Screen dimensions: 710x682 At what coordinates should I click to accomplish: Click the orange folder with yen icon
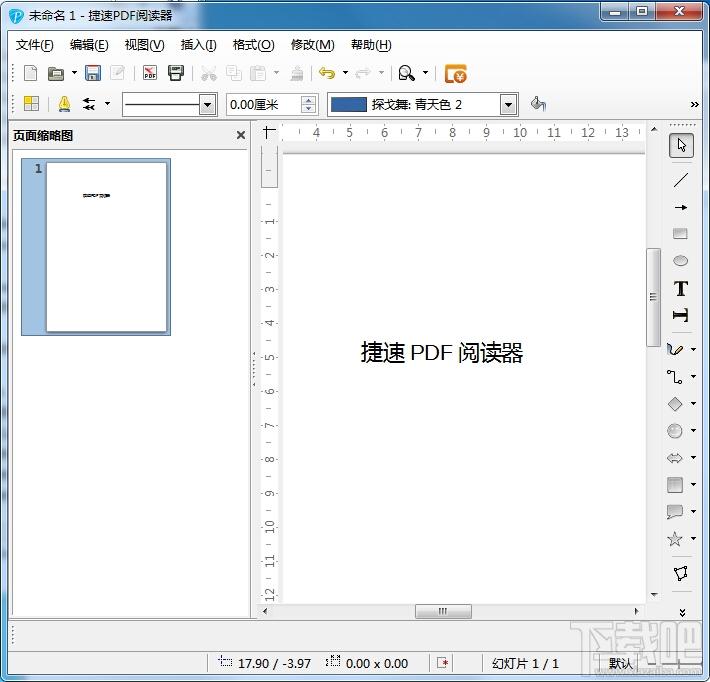coord(456,74)
